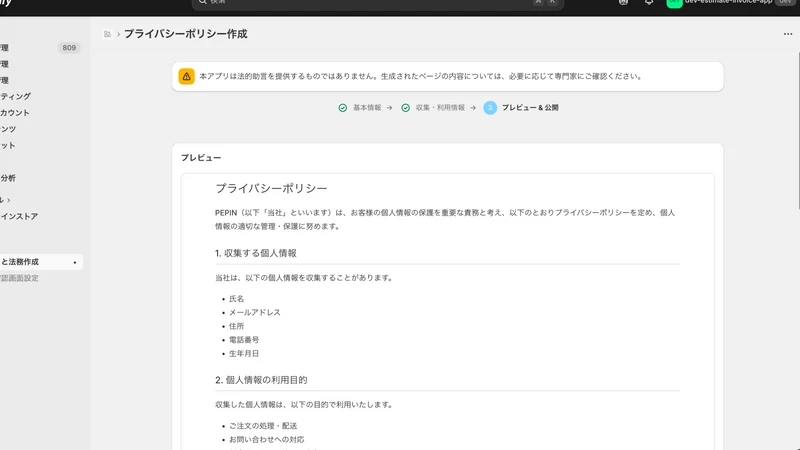Viewport: 800px width, 450px height.
Task: Click the 809 badge in the sidebar
Action: (69, 48)
